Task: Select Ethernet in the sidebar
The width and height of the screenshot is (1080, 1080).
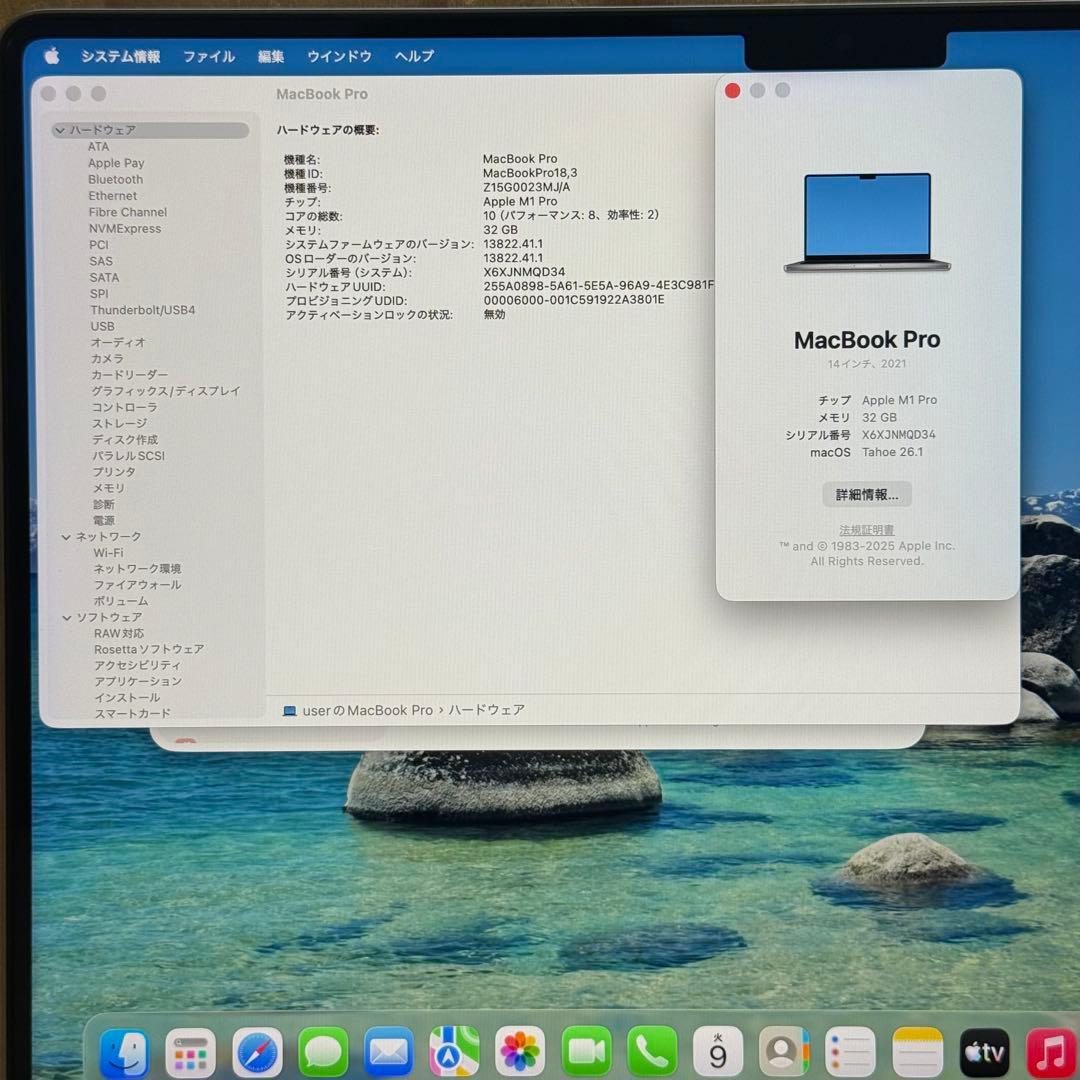Action: coord(113,196)
